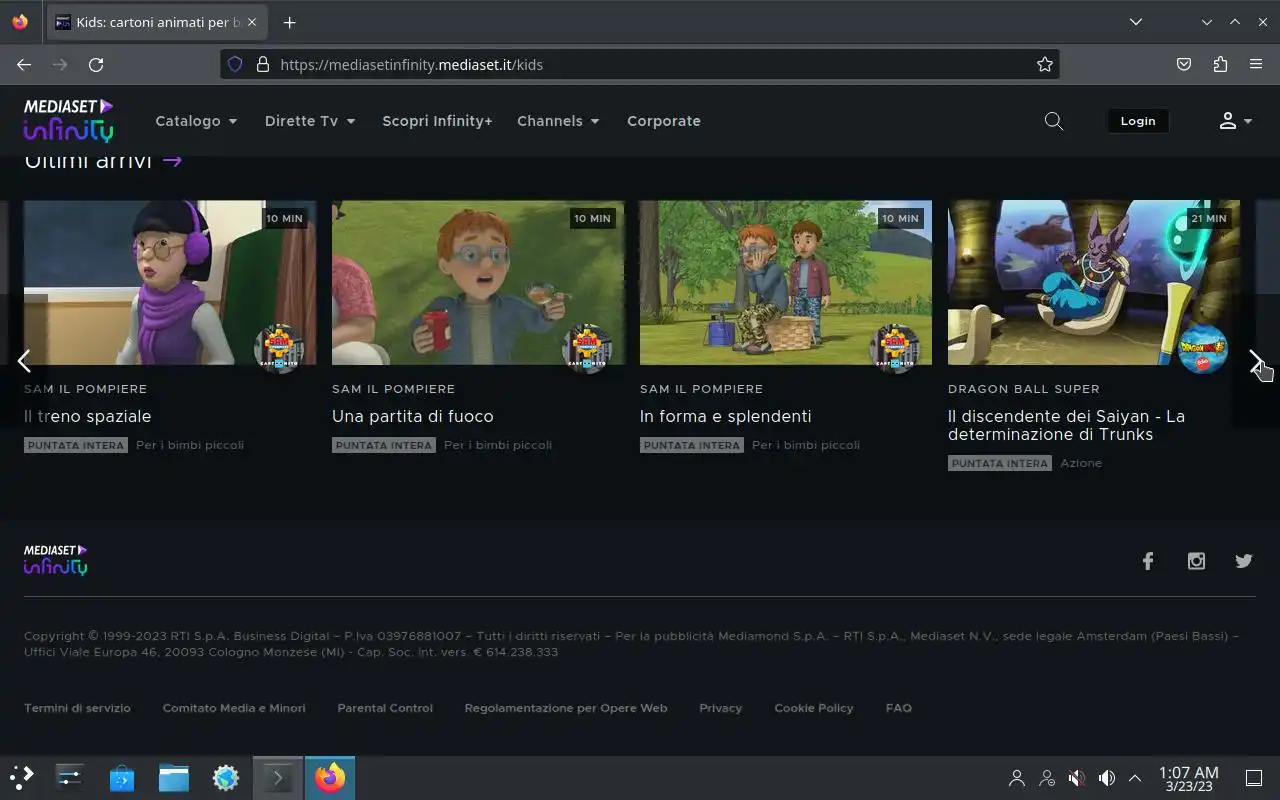Open the Discover store taskbar icon
The height and width of the screenshot is (800, 1280).
click(122, 777)
